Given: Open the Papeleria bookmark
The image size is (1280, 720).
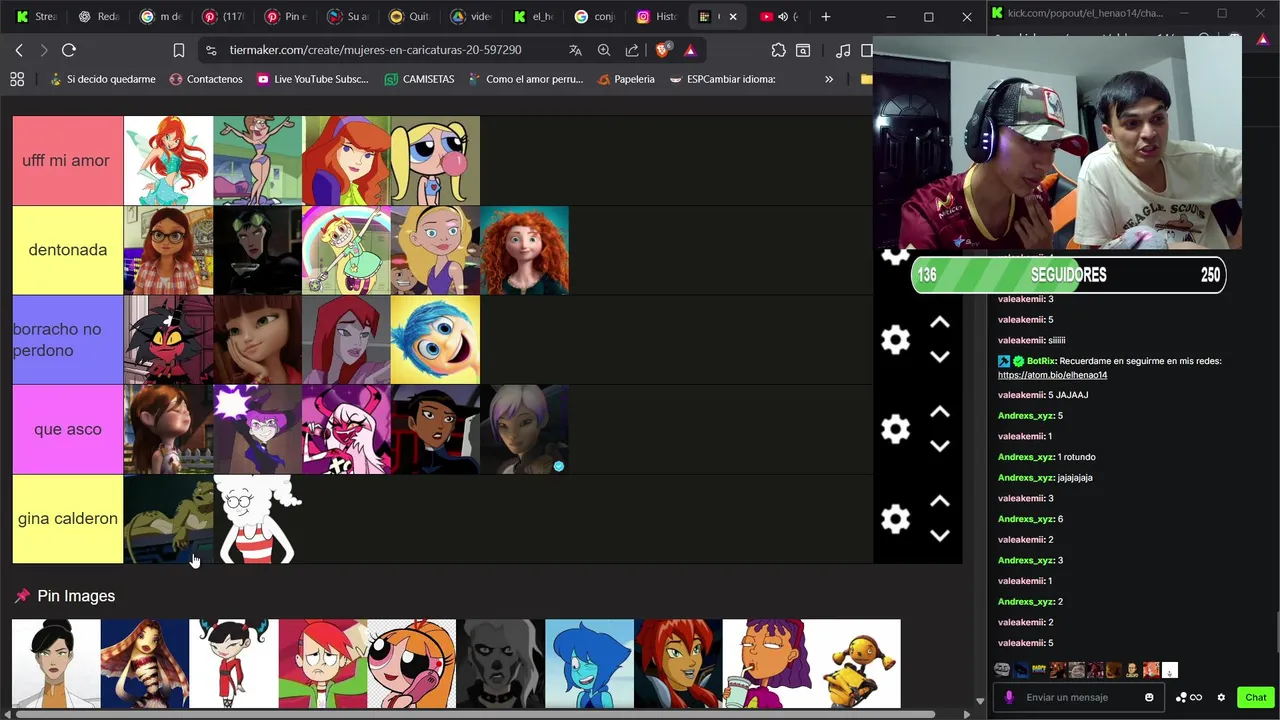Looking at the screenshot, I should pyautogui.click(x=625, y=79).
